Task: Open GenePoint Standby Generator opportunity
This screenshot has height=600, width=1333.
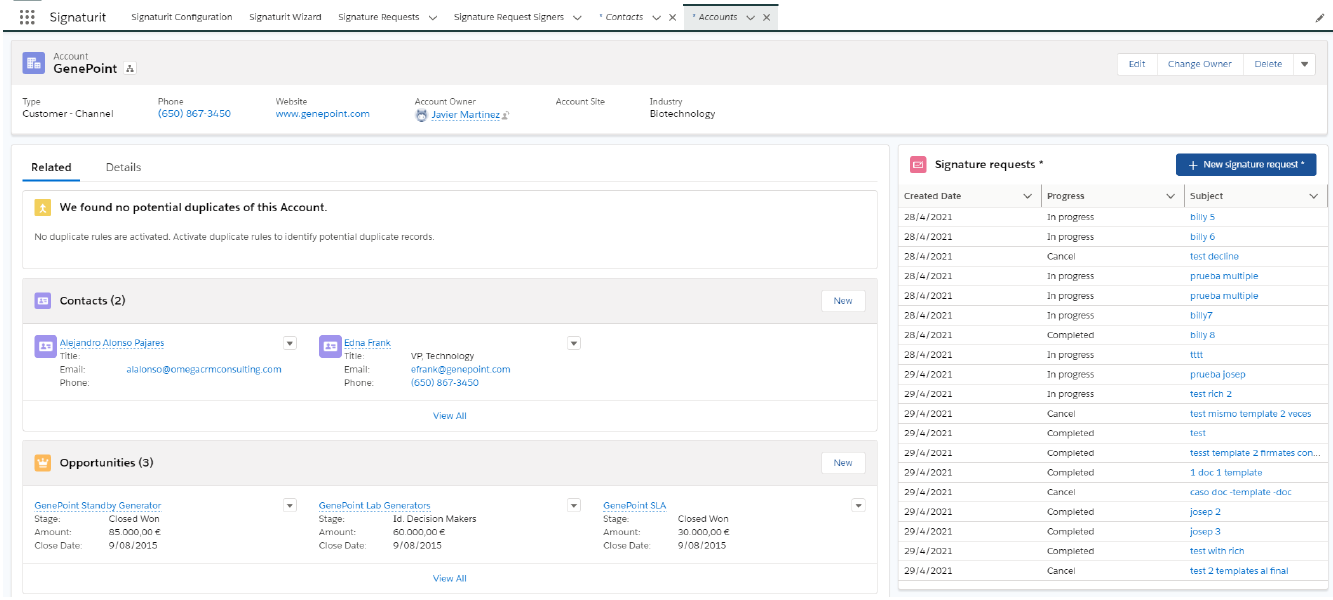Action: (98, 506)
